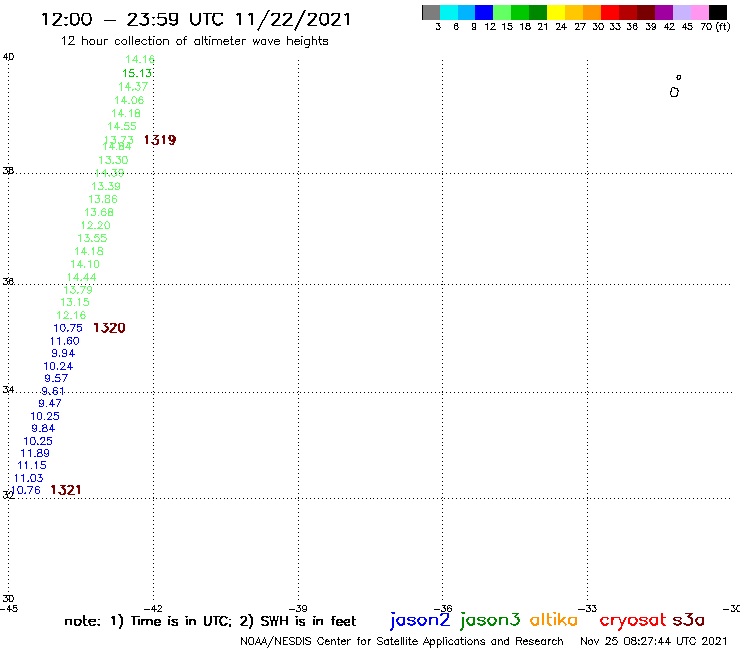The height and width of the screenshot is (650, 740).
Task: Click the longitude axis label -36
Action: point(443,609)
